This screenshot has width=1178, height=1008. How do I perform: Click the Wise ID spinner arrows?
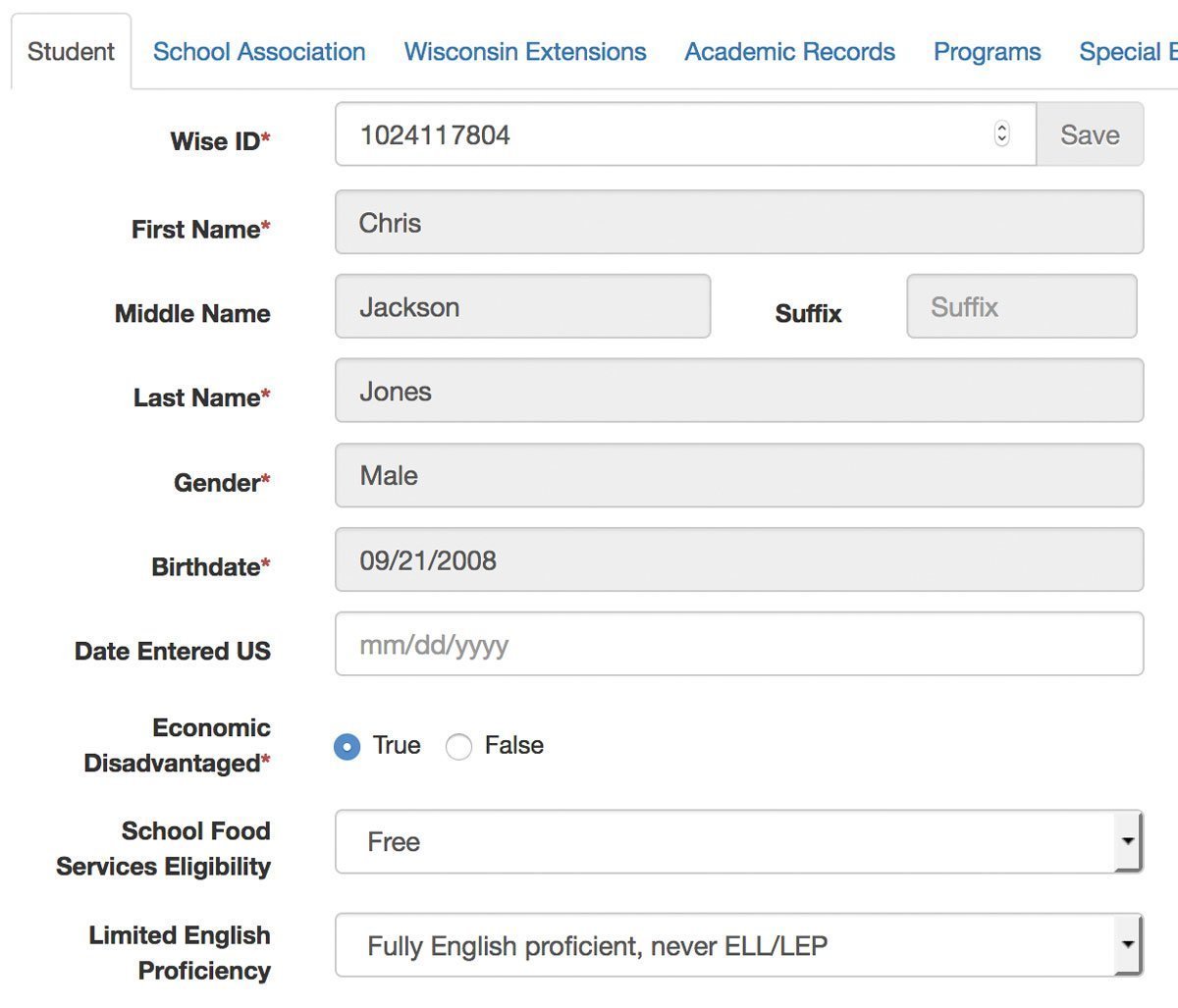[1001, 133]
